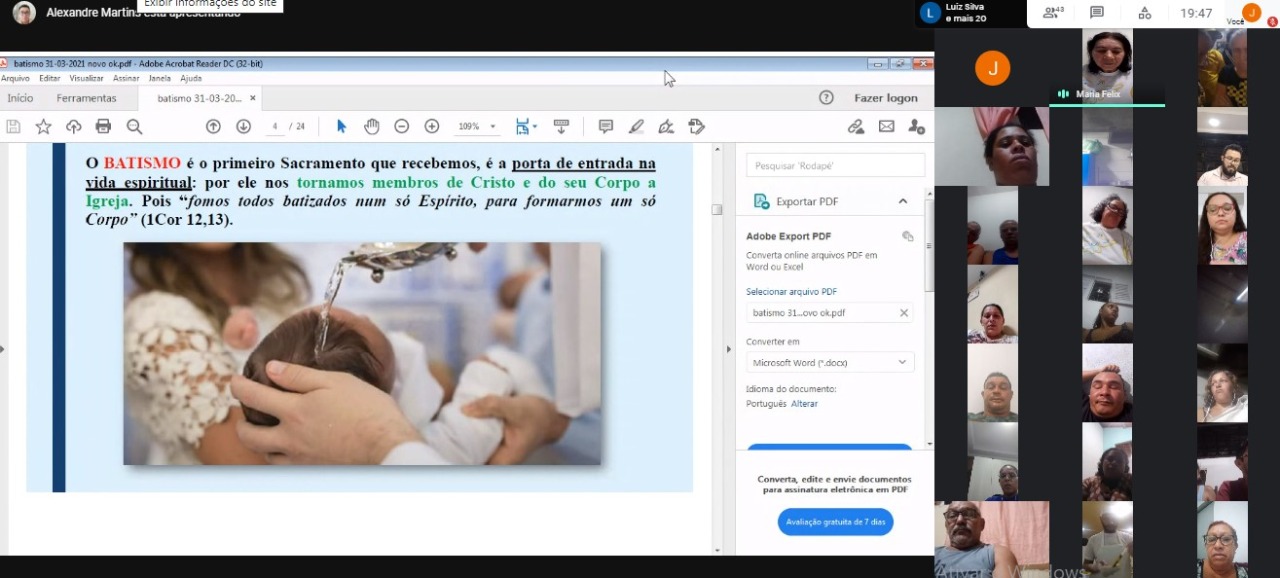Start the Avaliação gratuita de 7 dias
The height and width of the screenshot is (578, 1280).
[x=835, y=522]
